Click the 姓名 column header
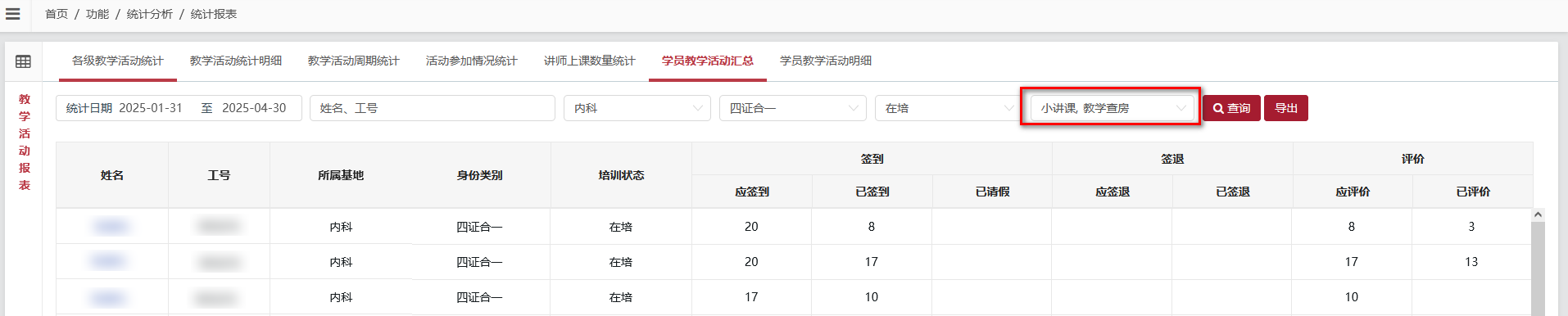This screenshot has width=1568, height=316. [x=112, y=175]
